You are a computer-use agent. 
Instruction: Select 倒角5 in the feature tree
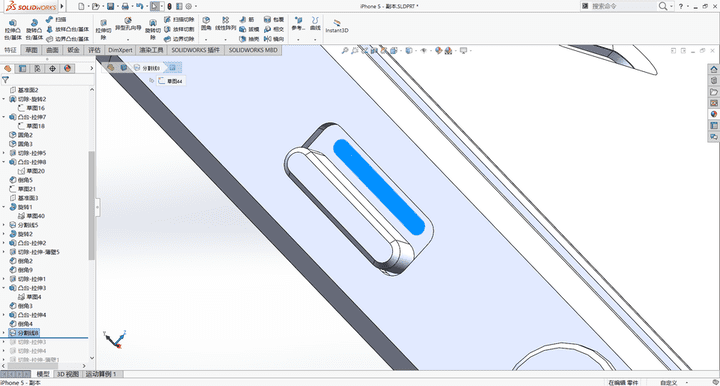21,180
